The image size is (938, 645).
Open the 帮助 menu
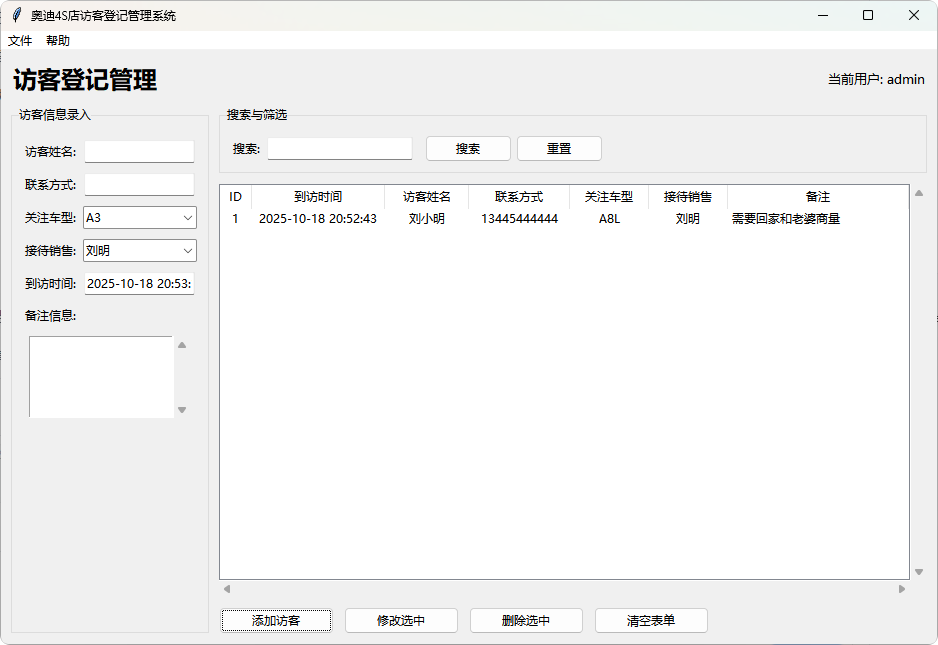coord(56,39)
